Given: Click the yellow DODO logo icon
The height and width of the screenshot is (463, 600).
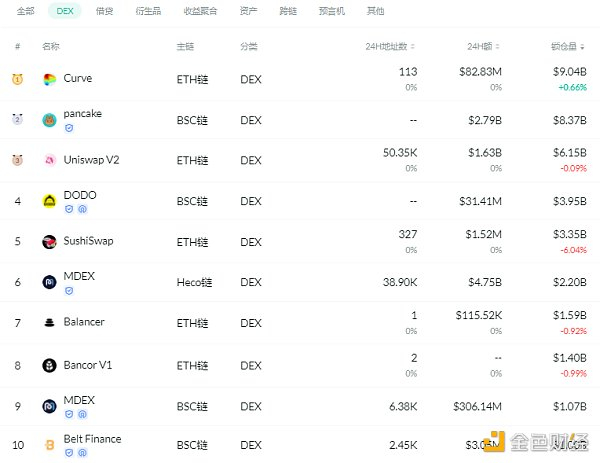Looking at the screenshot, I should (x=49, y=201).
